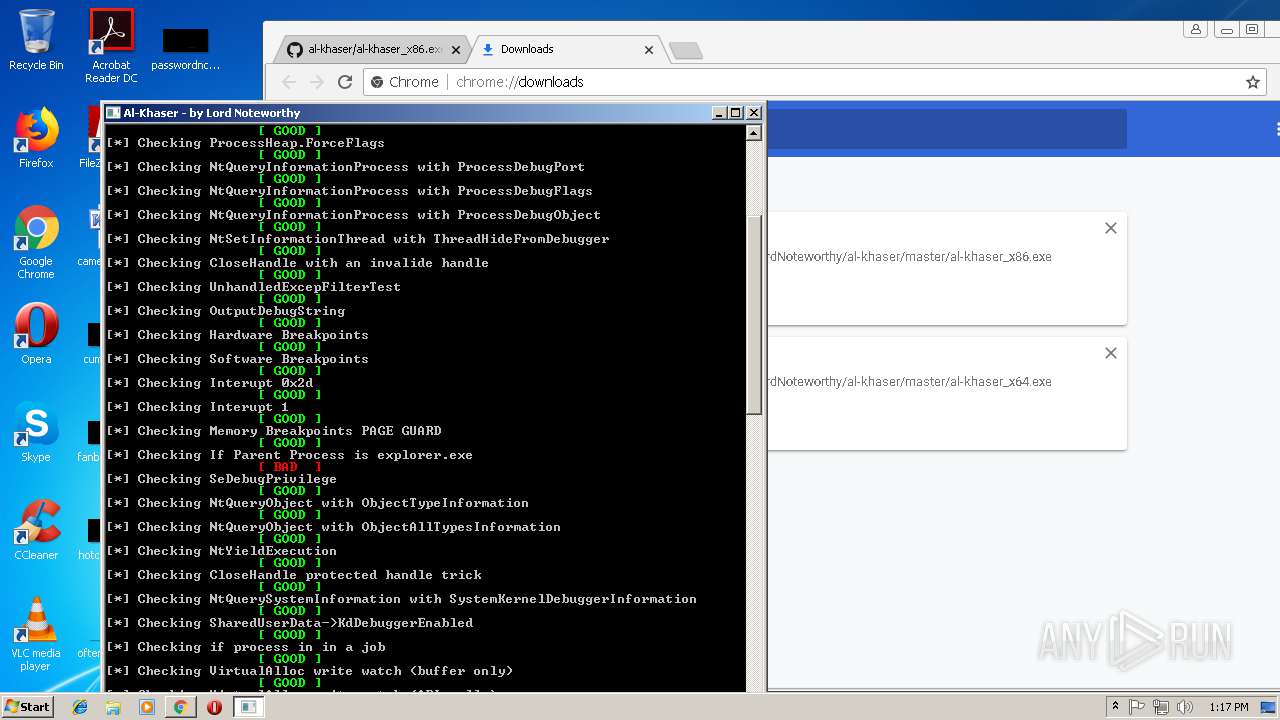The width and height of the screenshot is (1280, 720).
Task: Remove al-khaser_x86.exe download entry
Action: (1110, 228)
